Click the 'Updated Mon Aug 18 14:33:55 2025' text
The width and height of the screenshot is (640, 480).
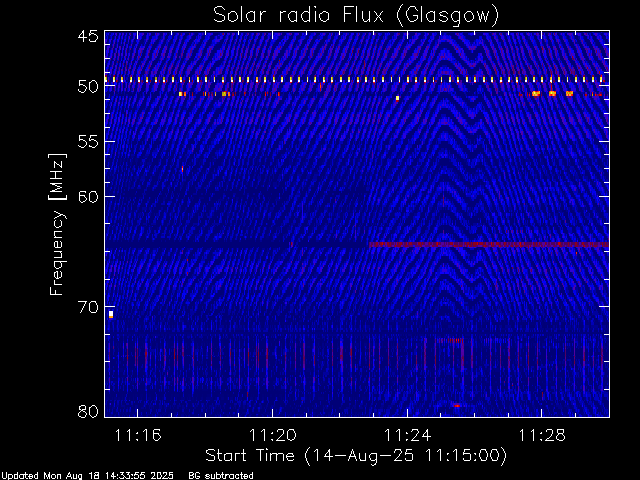(x=87, y=476)
